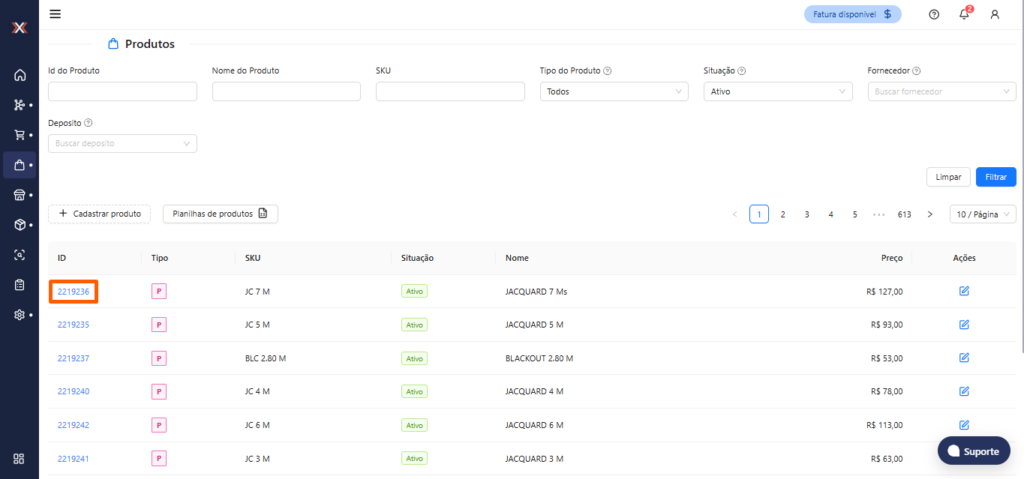Image resolution: width=1024 pixels, height=479 pixels.
Task: Click the help question mark icon in header
Action: [934, 14]
